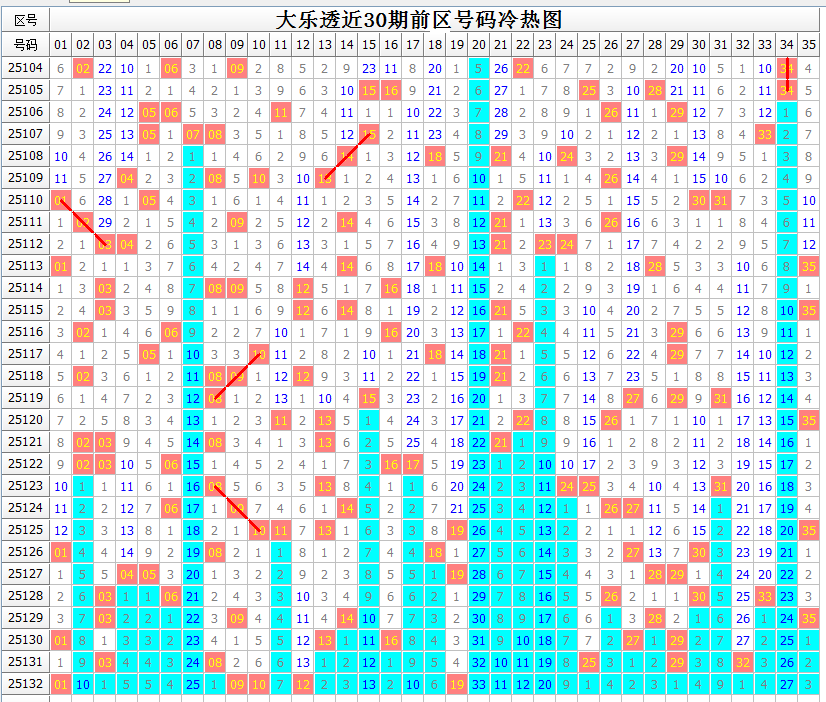Click red cell 35 in row 25113
Viewport: 826px width, 702px height.
pyautogui.click(x=809, y=266)
